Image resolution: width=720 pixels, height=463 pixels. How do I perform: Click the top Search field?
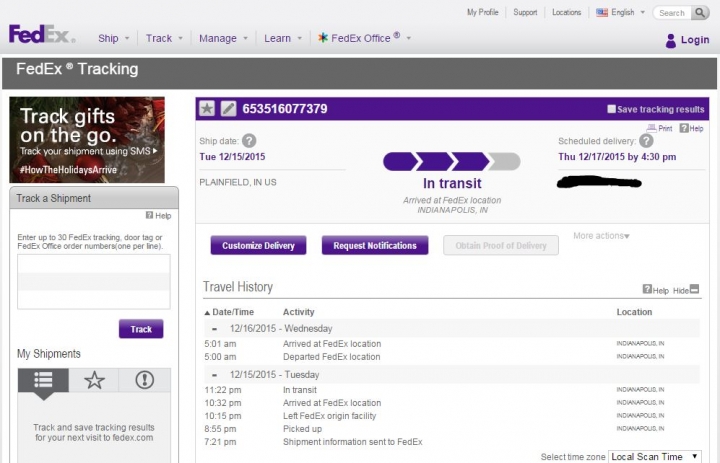(x=673, y=13)
